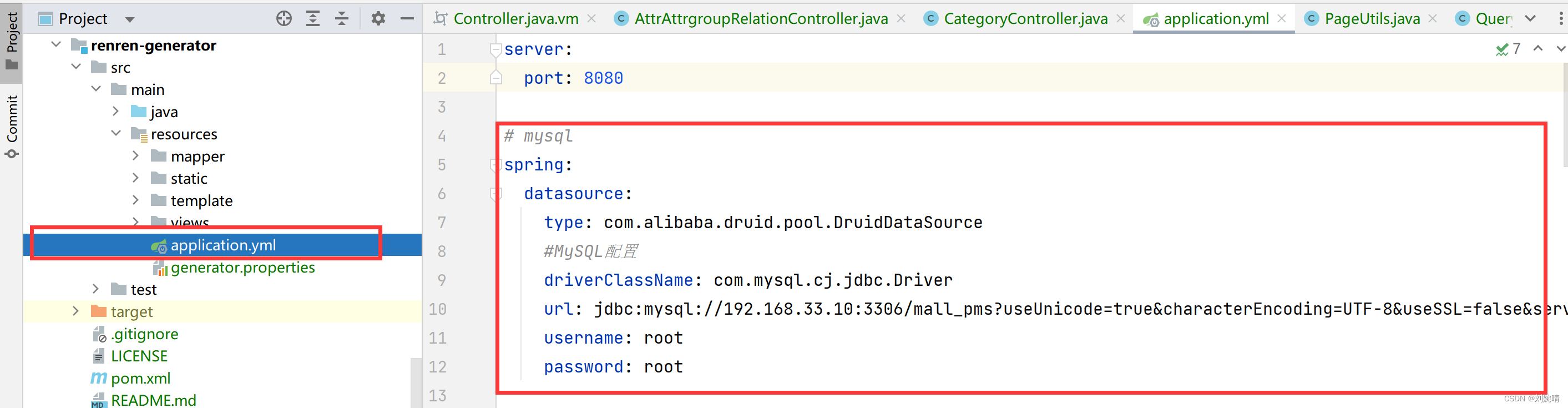
Task: Close the application.yml editor tab
Action: click(1281, 19)
